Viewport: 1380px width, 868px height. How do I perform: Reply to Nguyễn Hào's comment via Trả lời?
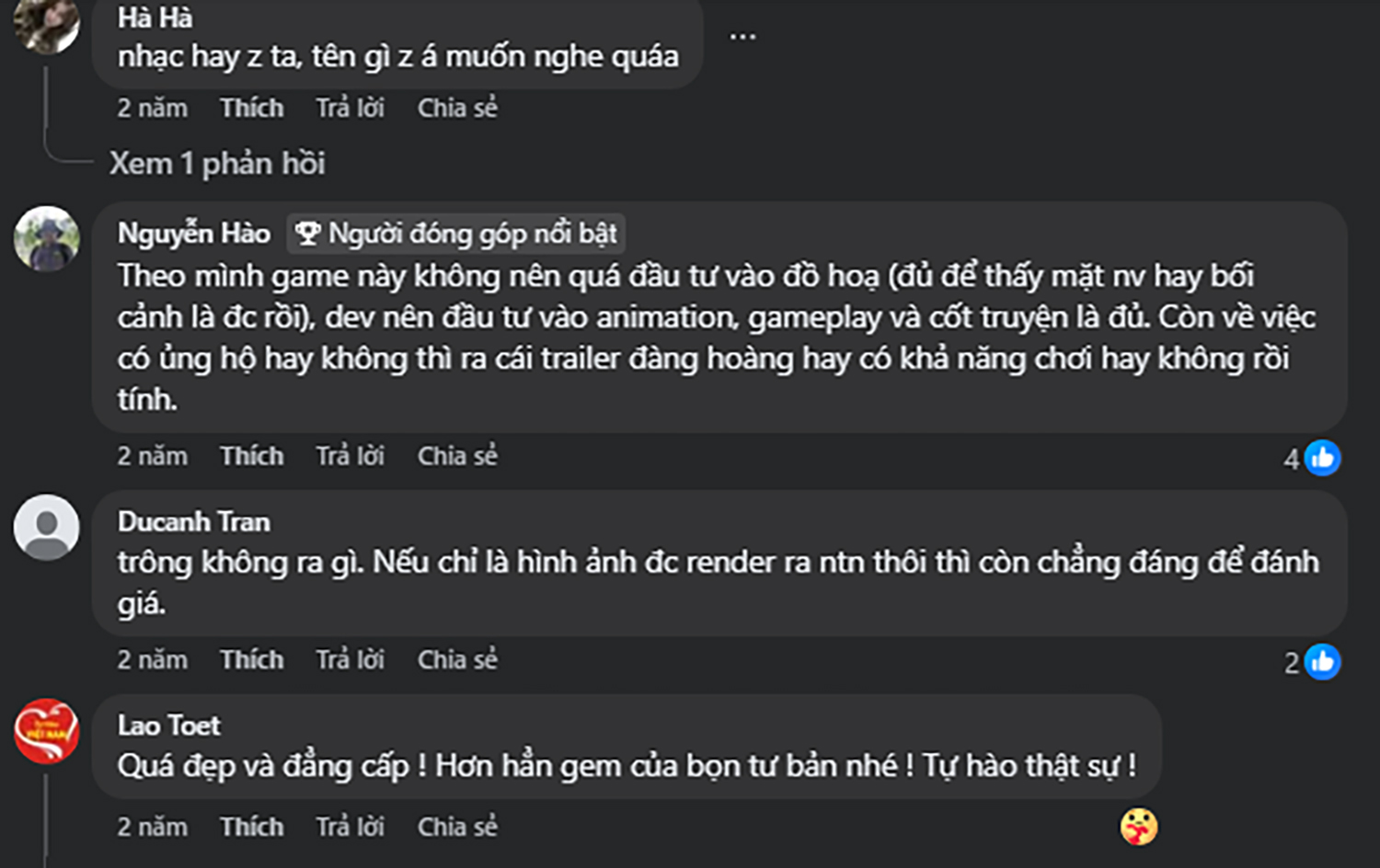350,456
